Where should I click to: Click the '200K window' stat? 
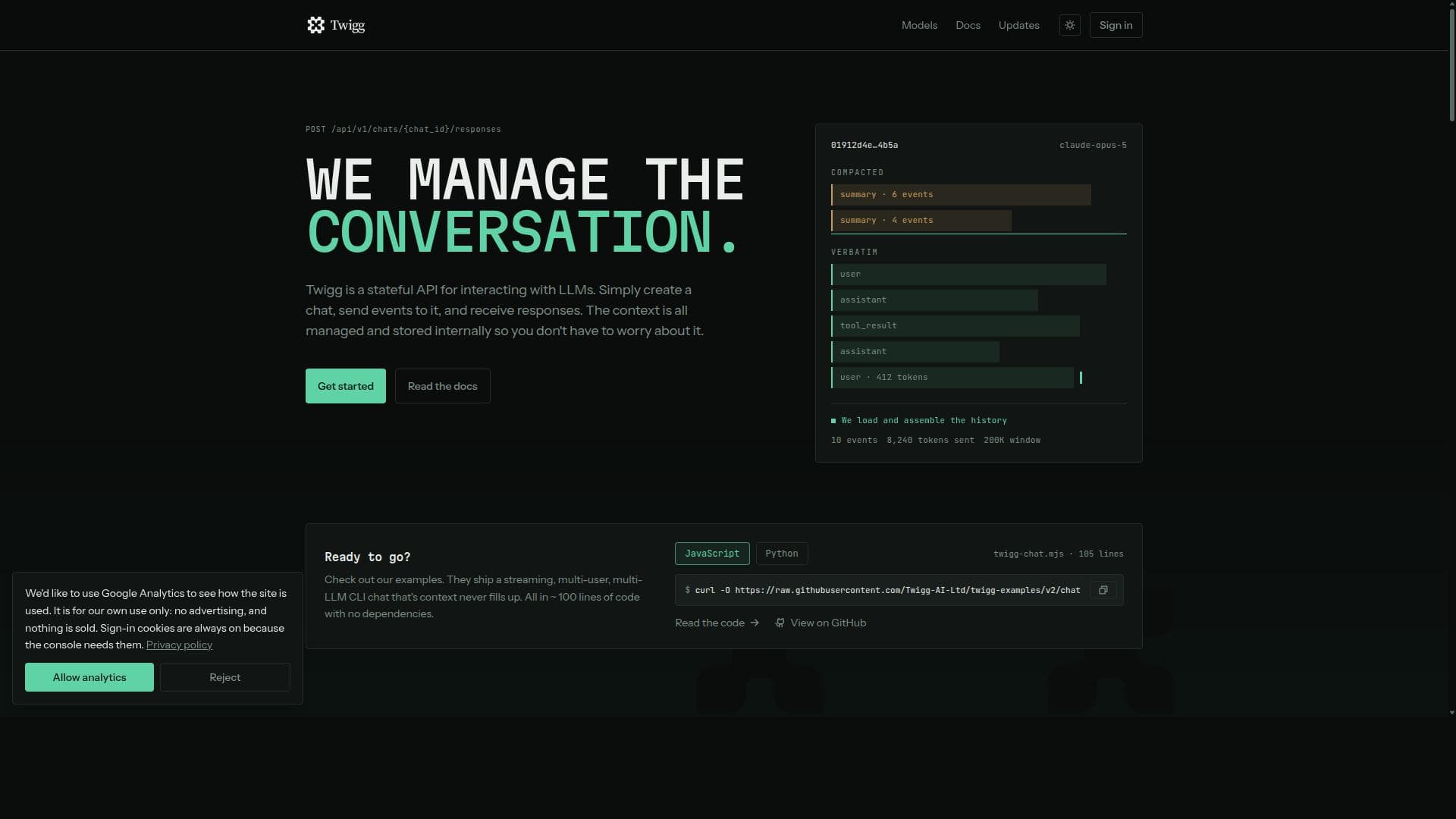[x=1012, y=440]
